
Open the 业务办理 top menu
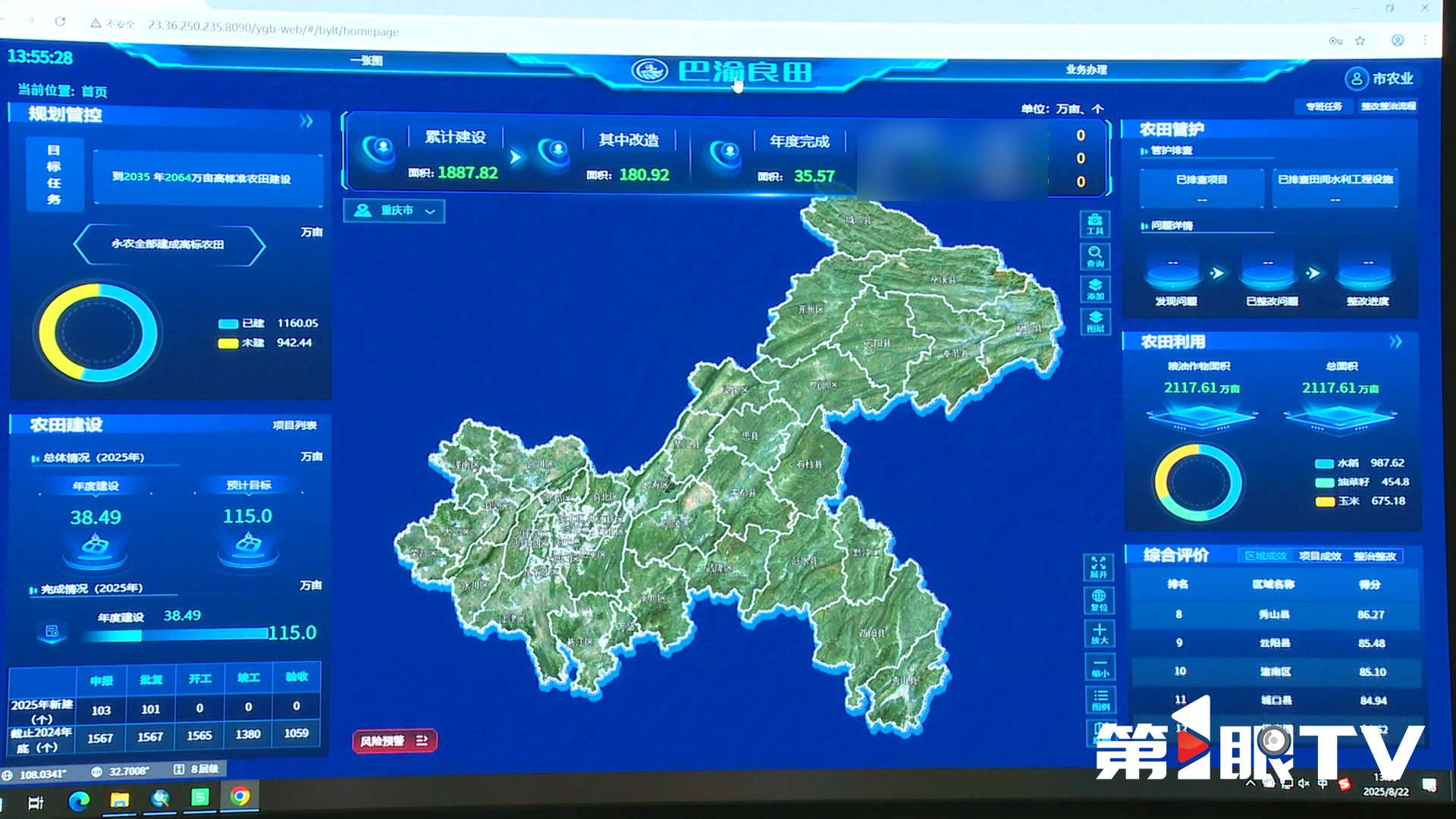pos(1086,69)
